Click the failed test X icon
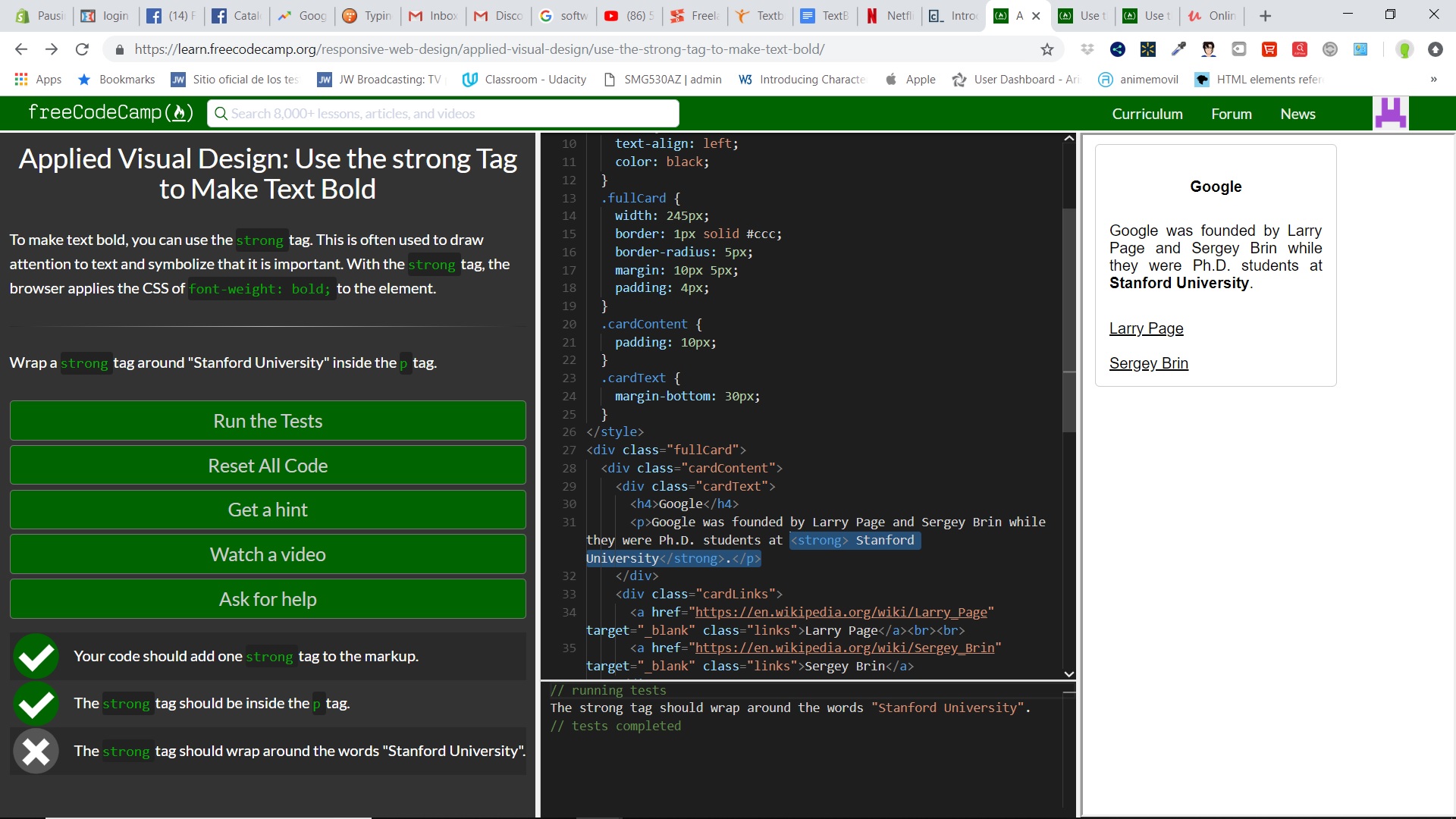The width and height of the screenshot is (1456, 819). pyautogui.click(x=36, y=751)
